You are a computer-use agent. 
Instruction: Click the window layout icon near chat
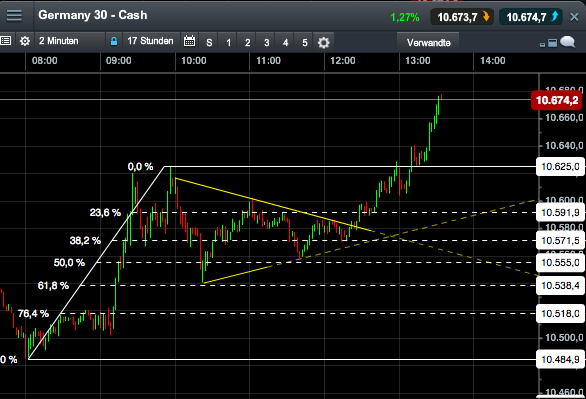(552, 43)
